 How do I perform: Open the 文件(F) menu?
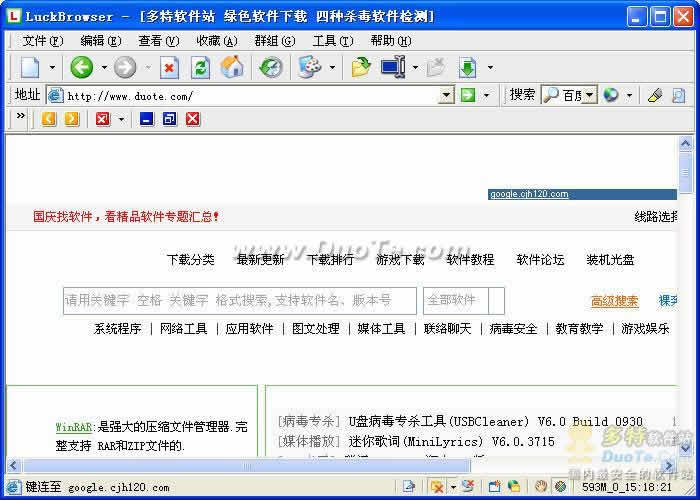42,41
